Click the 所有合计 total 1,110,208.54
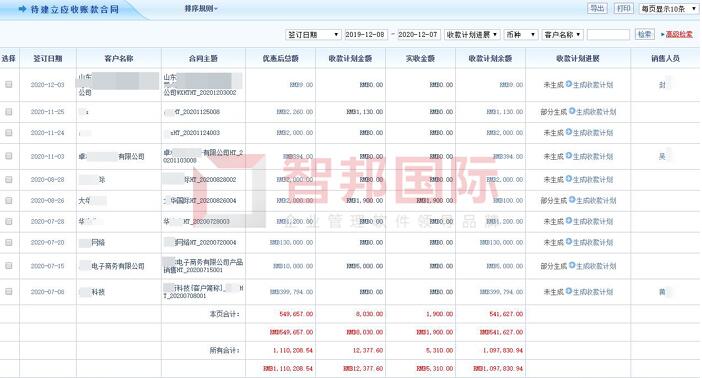 [x=293, y=350]
